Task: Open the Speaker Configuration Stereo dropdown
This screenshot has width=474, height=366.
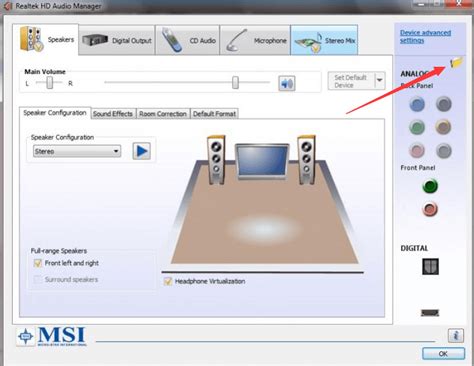Action: coord(77,151)
